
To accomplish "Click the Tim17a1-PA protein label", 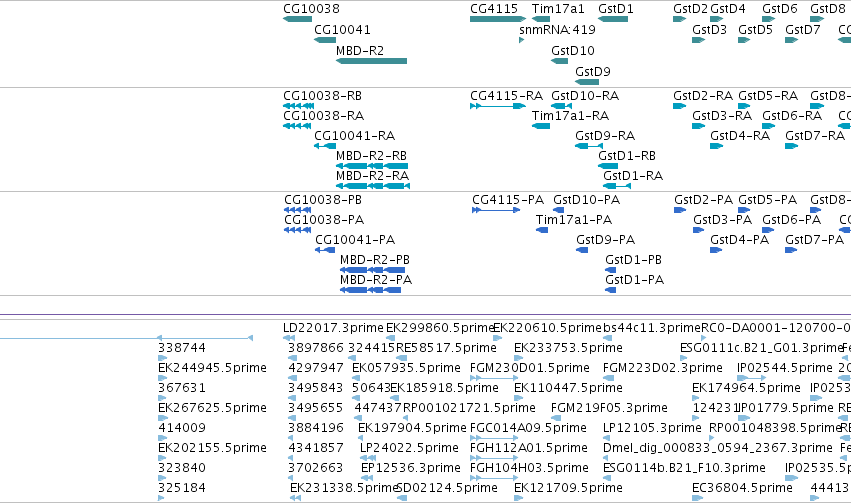I will pos(574,220).
